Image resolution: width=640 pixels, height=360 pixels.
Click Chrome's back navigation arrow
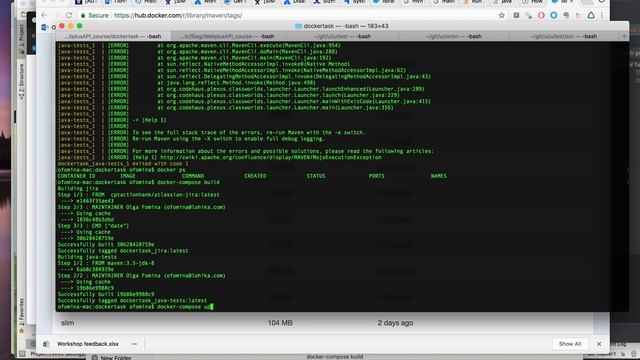[44, 15]
